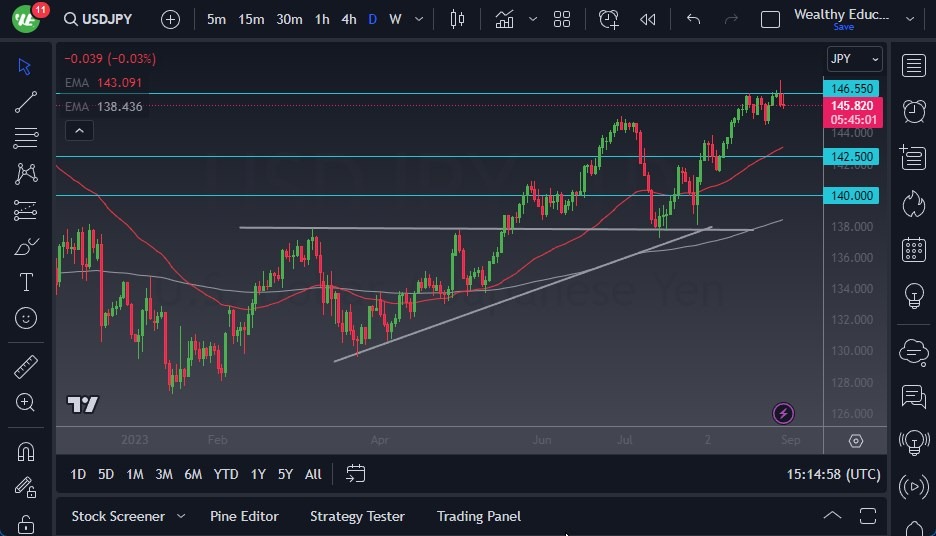
Task: Toggle lock all drawings
Action: tap(26, 522)
